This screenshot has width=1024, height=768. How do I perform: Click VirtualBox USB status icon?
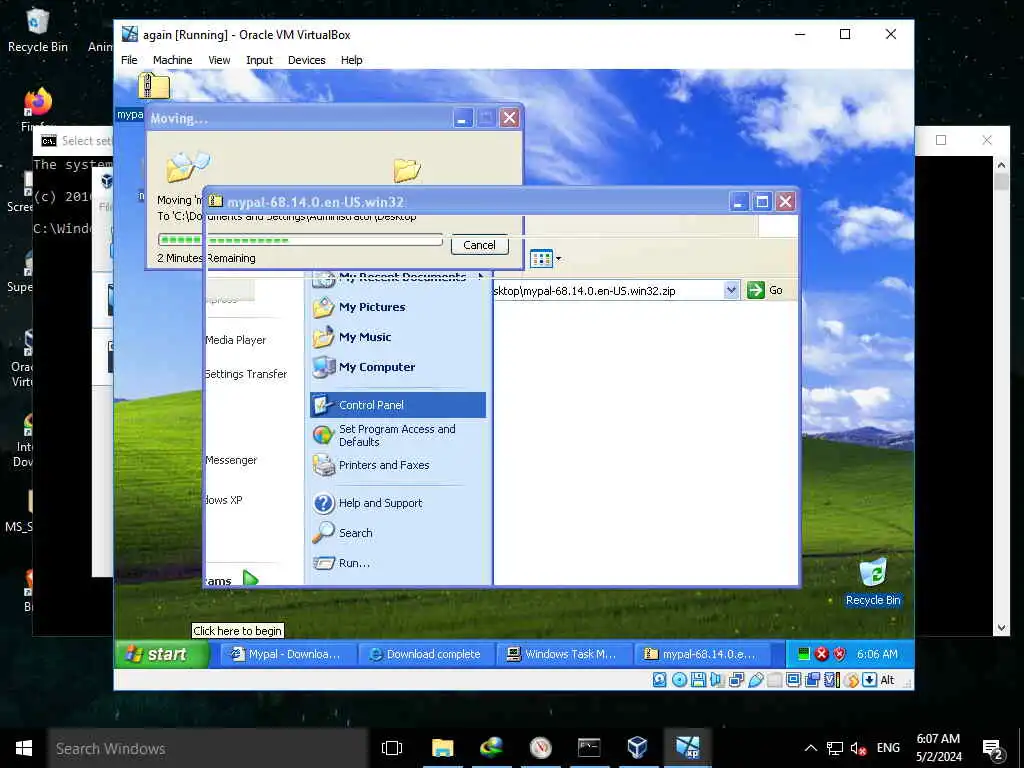tap(756, 680)
